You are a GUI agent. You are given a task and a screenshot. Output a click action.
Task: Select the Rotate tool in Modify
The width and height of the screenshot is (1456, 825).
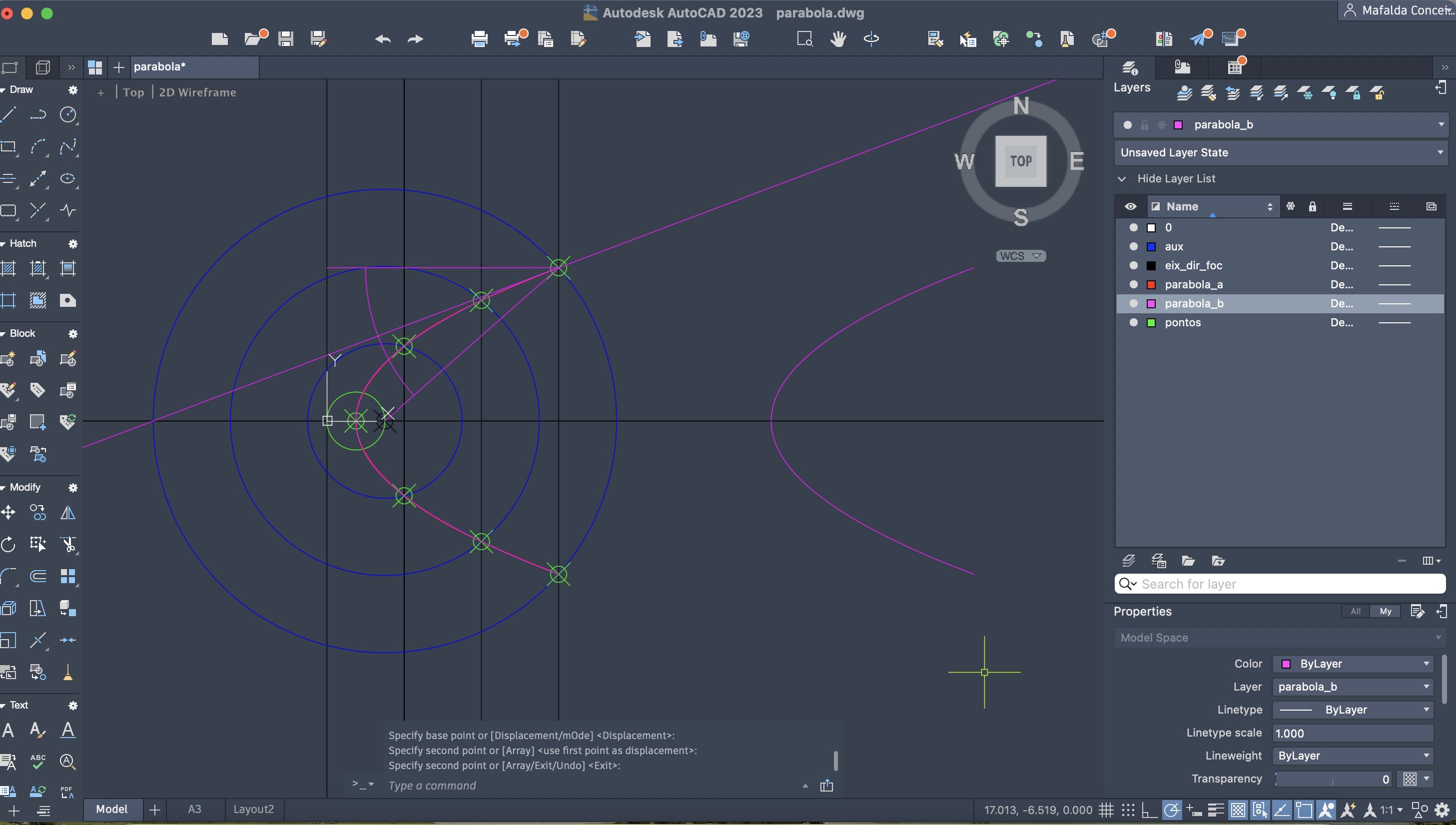point(8,545)
